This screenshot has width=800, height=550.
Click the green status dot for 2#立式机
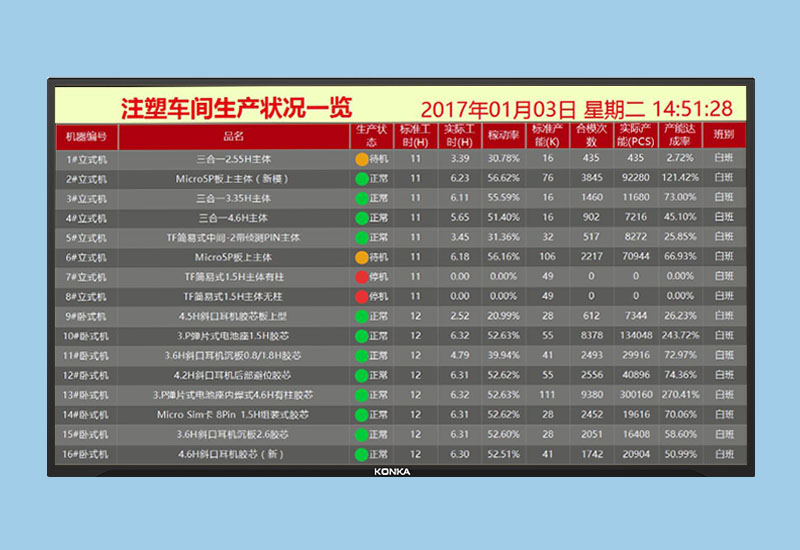coord(361,179)
